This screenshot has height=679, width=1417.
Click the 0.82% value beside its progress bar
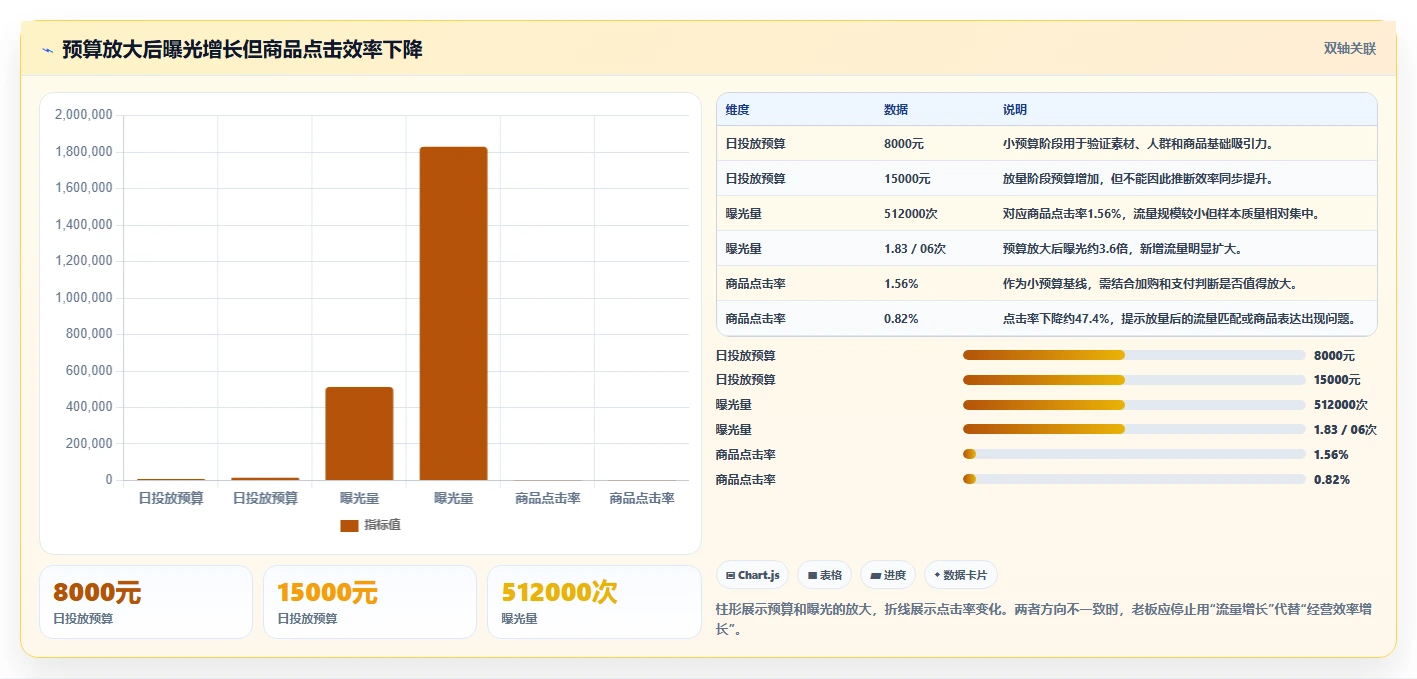point(1331,480)
